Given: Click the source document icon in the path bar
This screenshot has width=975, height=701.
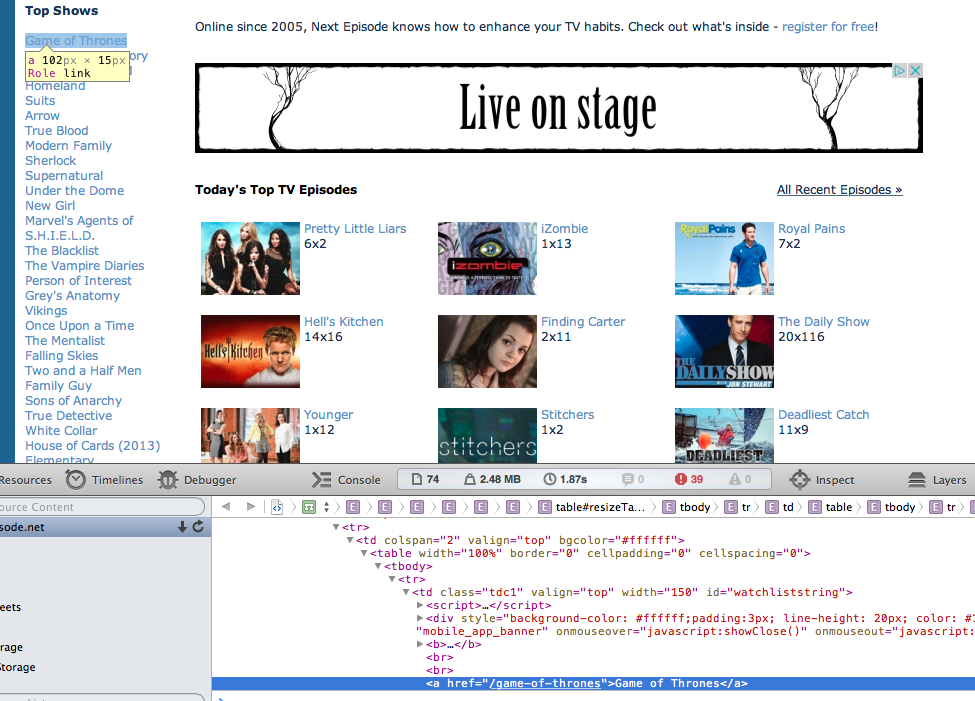Looking at the screenshot, I should pos(277,507).
